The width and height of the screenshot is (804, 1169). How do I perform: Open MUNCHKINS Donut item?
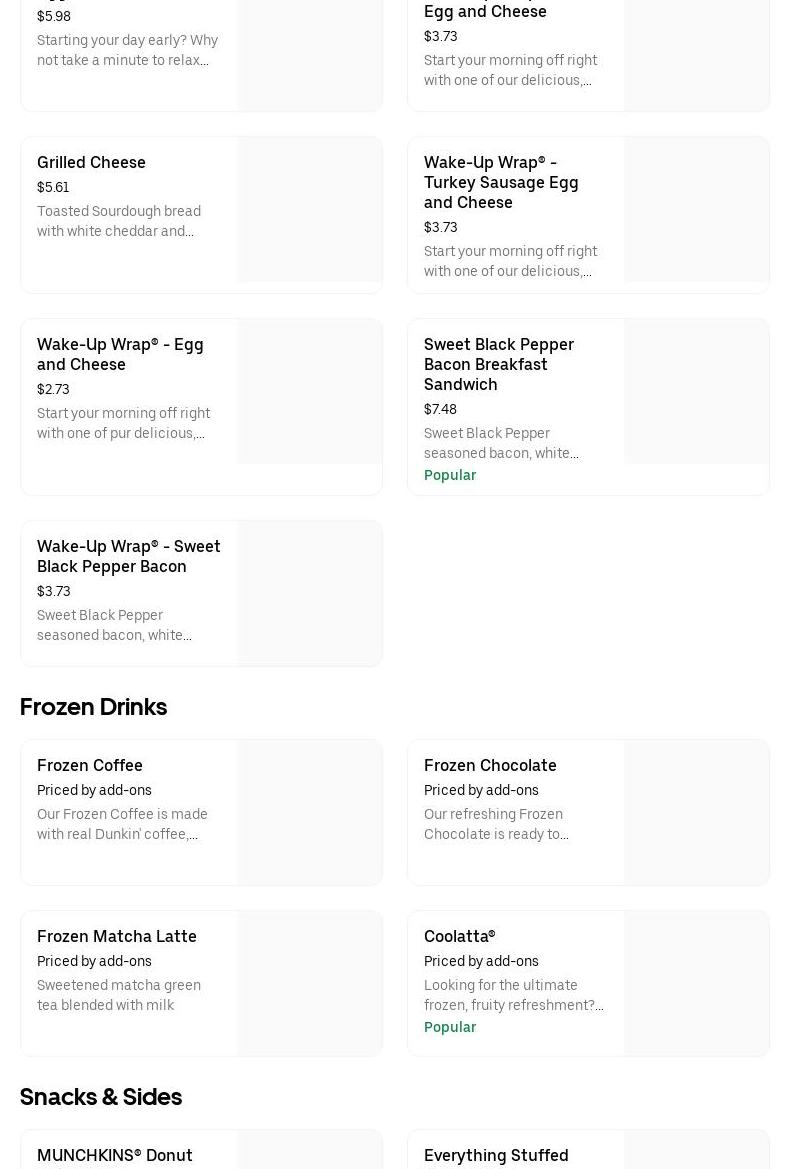[x=115, y=1155]
